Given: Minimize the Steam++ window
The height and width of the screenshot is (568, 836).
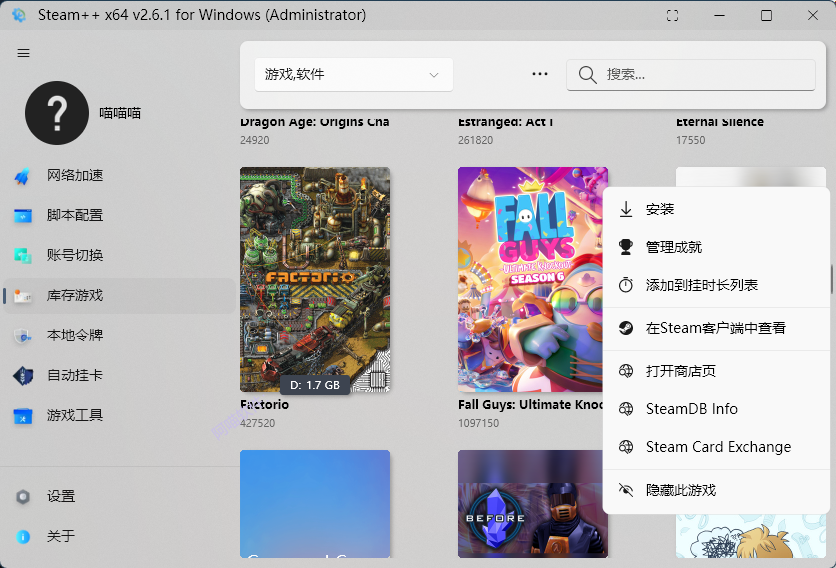Looking at the screenshot, I should tap(720, 15).
